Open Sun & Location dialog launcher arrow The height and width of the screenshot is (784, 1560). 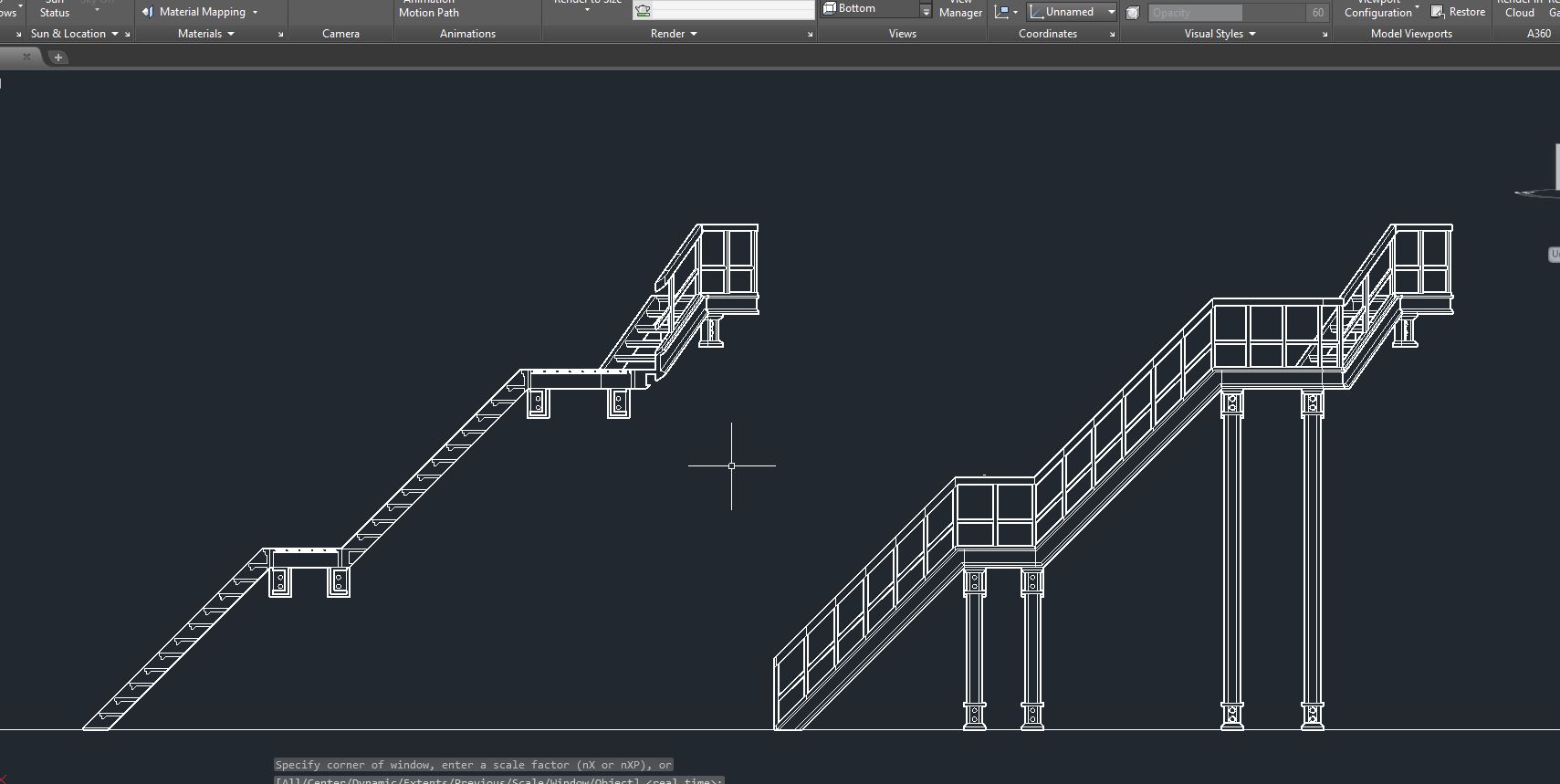[127, 35]
